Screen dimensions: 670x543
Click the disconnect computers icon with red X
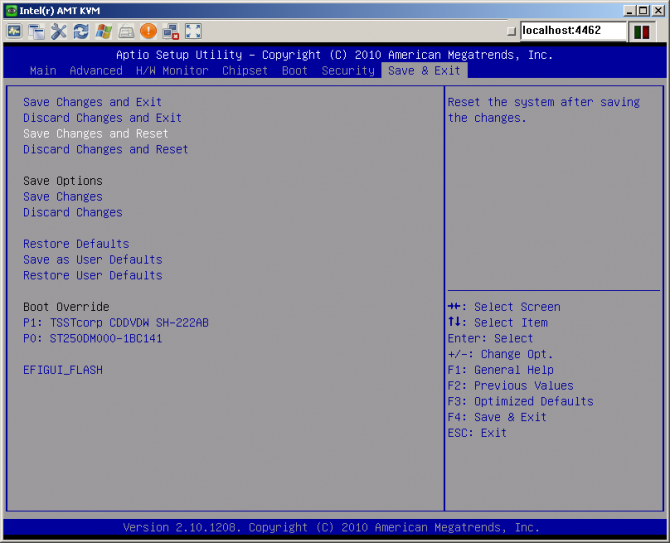[x=171, y=31]
